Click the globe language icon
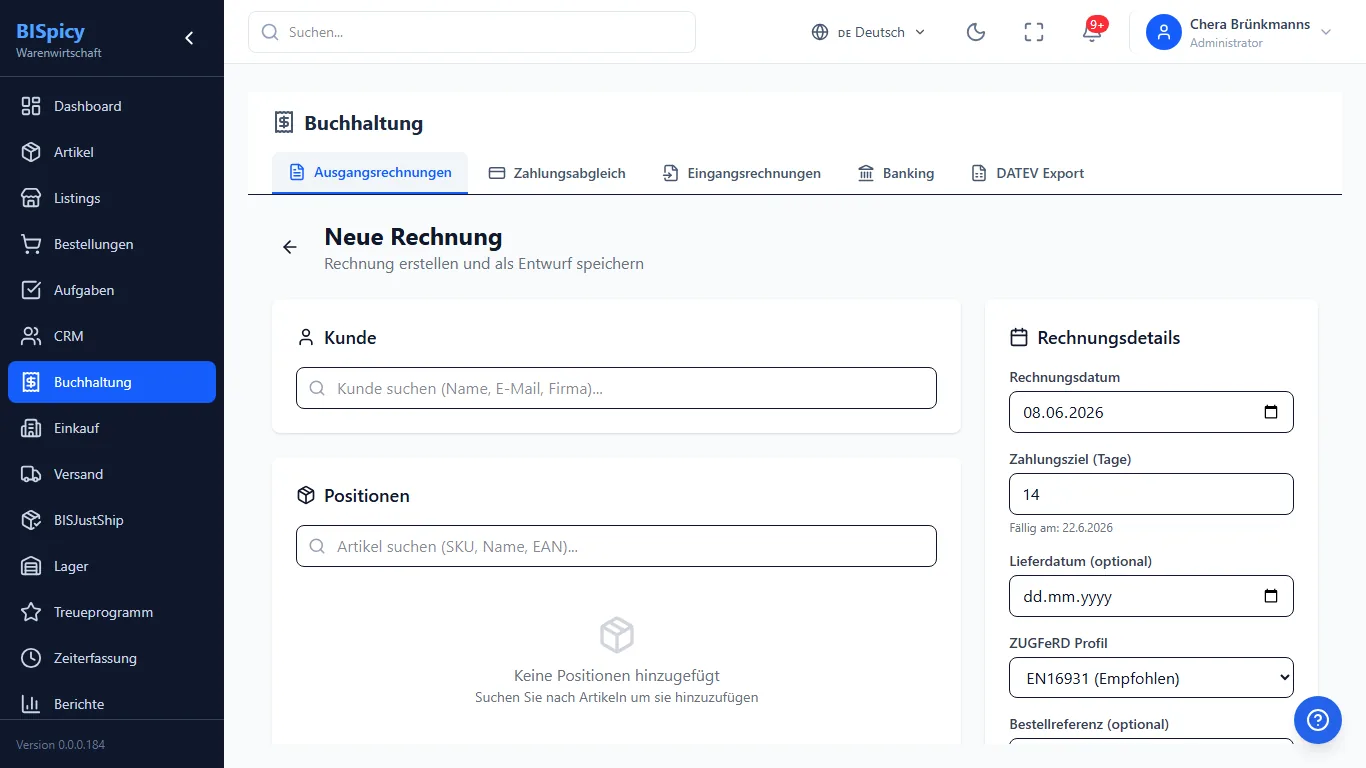The height and width of the screenshot is (768, 1366). tap(820, 32)
